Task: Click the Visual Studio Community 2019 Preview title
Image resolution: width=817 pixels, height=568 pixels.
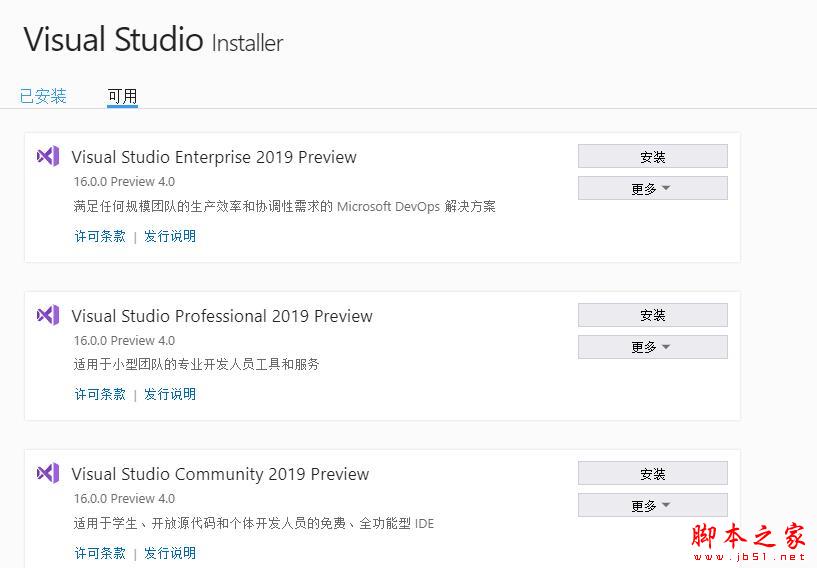Action: tap(220, 474)
